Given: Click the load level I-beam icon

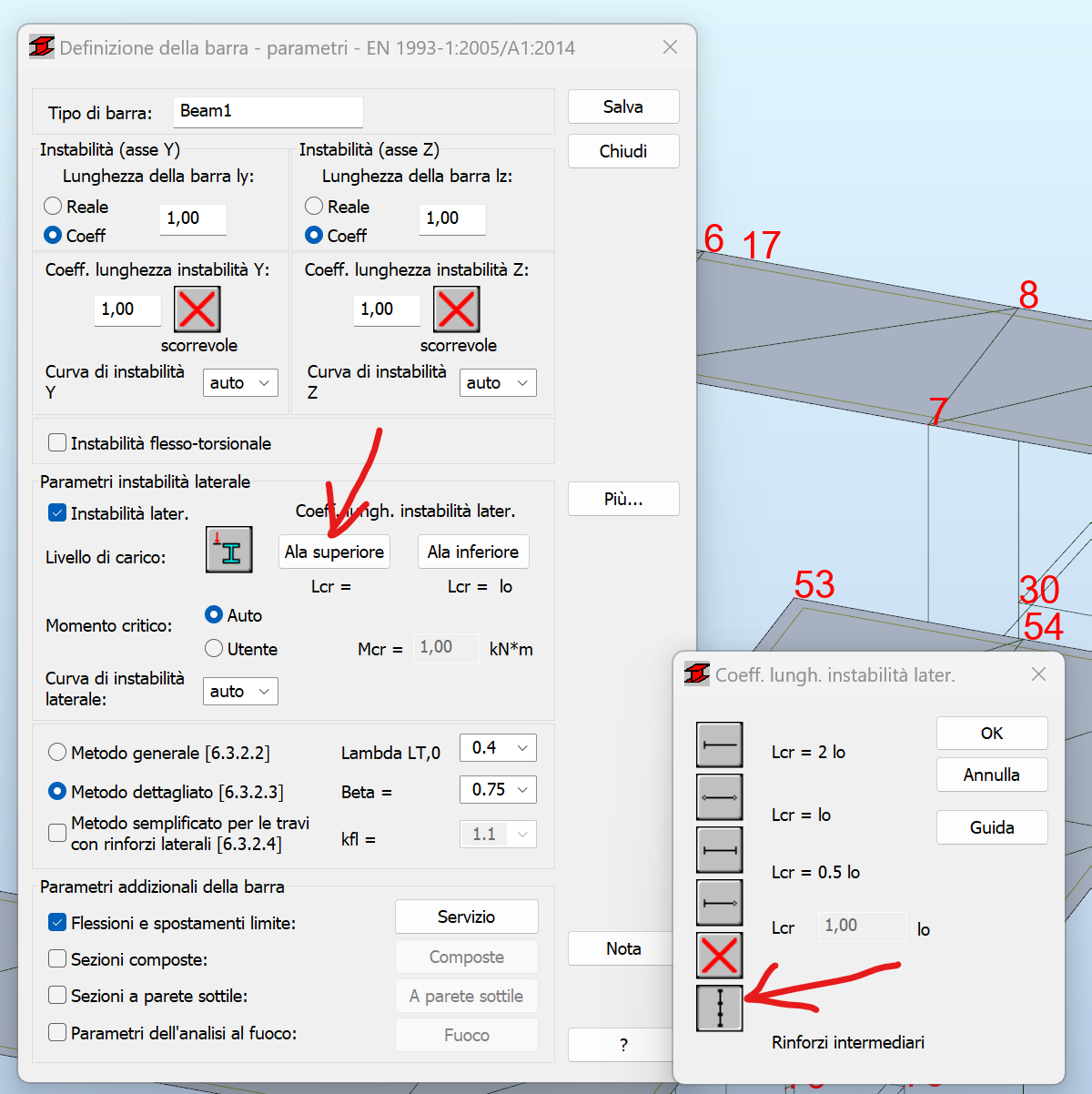Looking at the screenshot, I should 228,550.
